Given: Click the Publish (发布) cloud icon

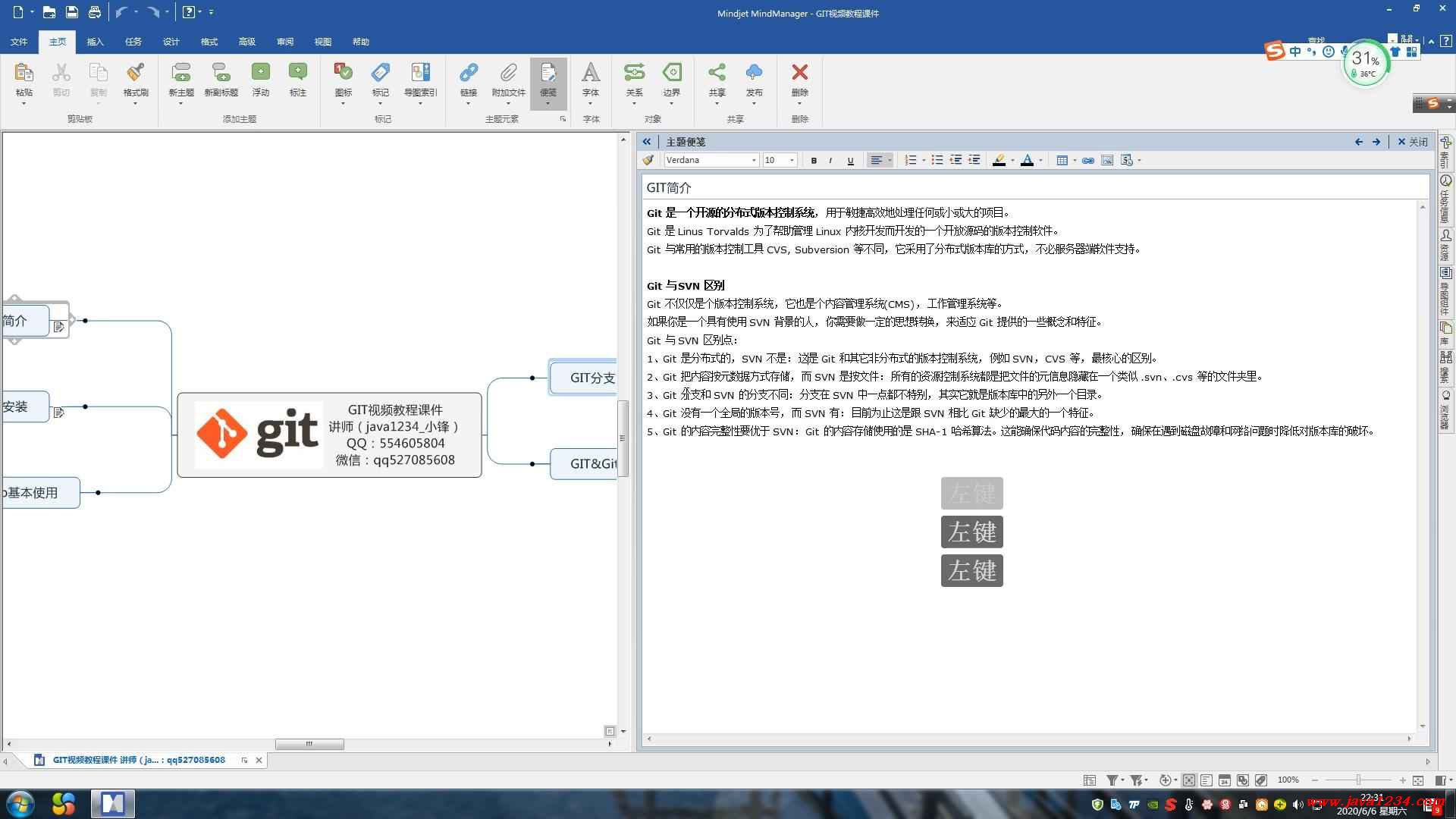Looking at the screenshot, I should pyautogui.click(x=754, y=73).
